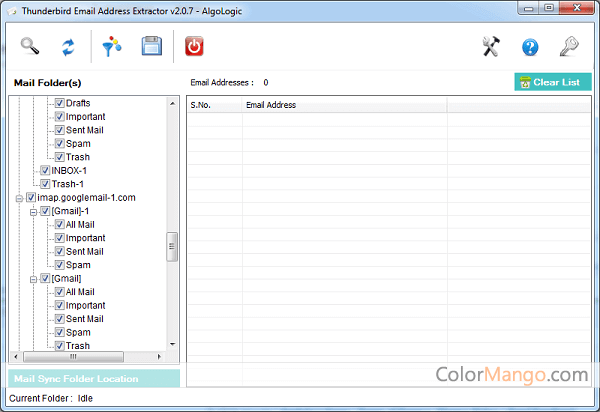Click the key registration icon
This screenshot has width=600, height=412.
[569, 47]
